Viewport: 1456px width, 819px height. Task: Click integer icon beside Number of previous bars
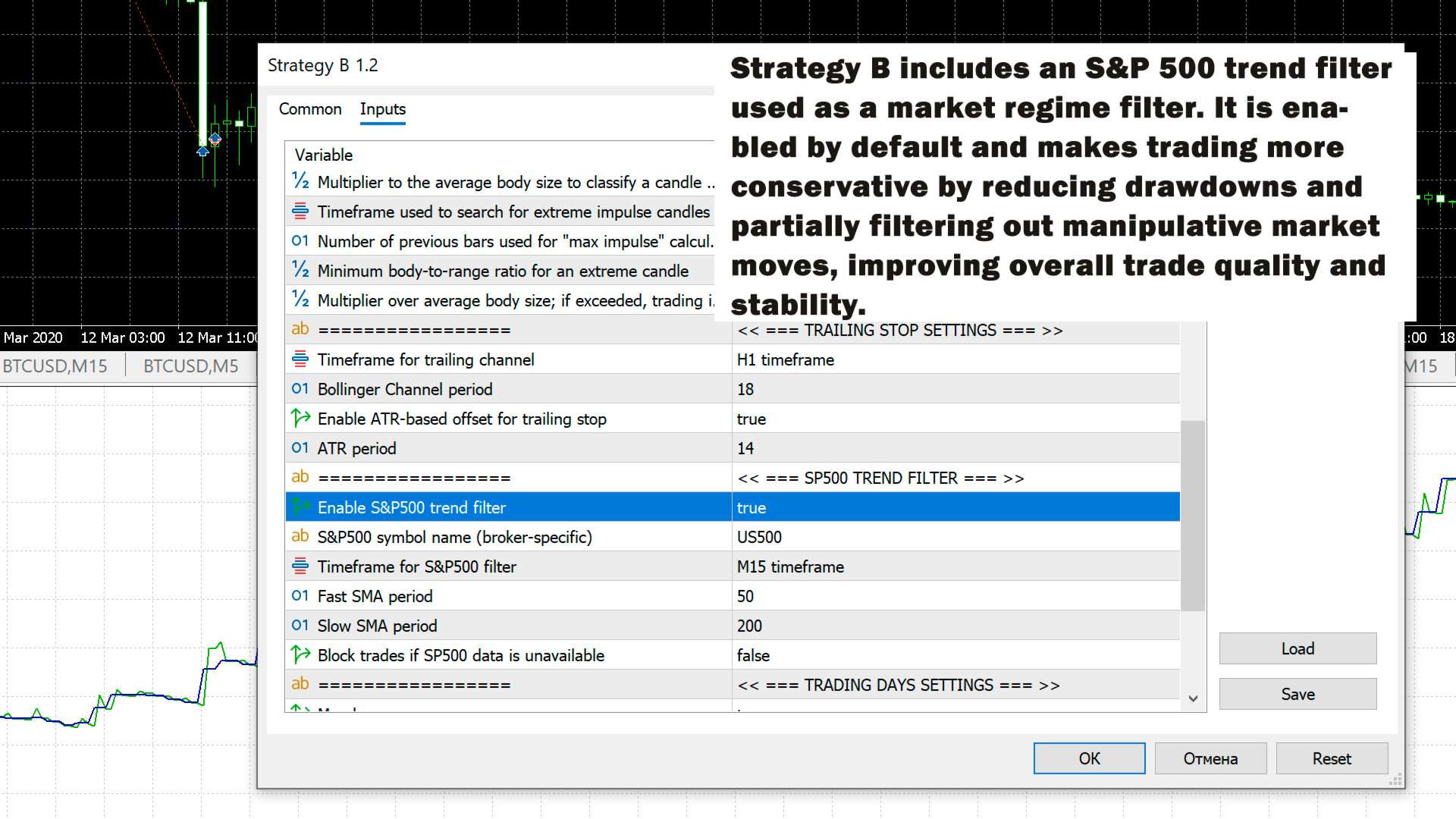pyautogui.click(x=300, y=240)
